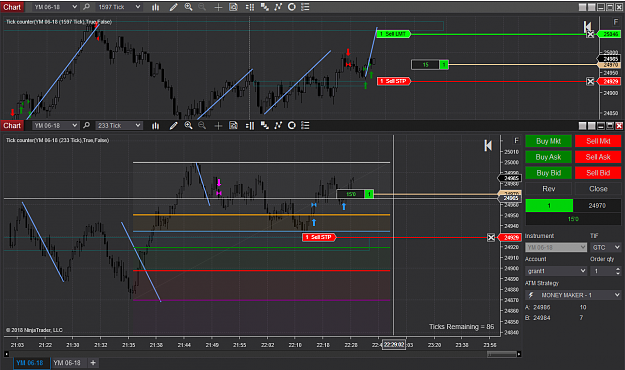Click Sell Bid button
The image size is (625, 370).
point(598,173)
